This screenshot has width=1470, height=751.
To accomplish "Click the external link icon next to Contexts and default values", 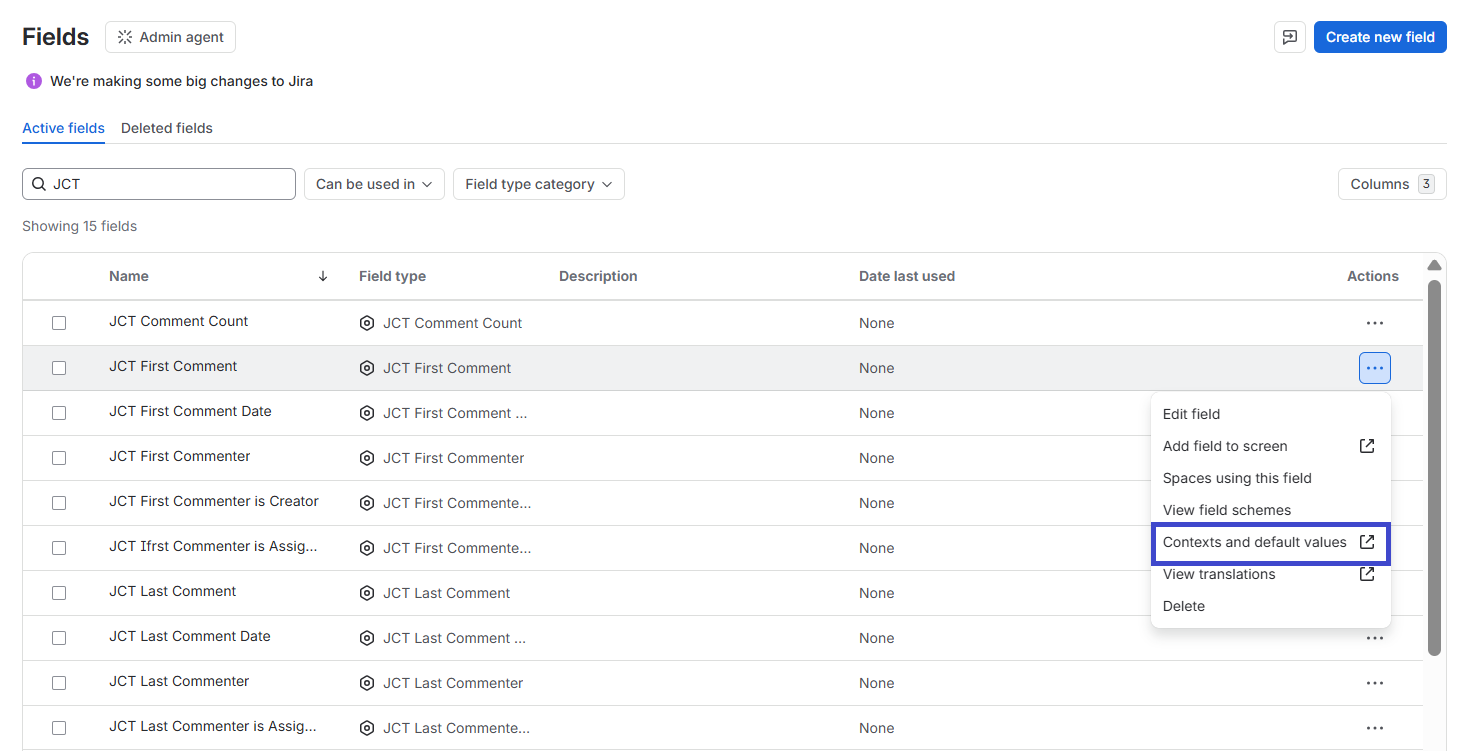I will click(x=1367, y=542).
